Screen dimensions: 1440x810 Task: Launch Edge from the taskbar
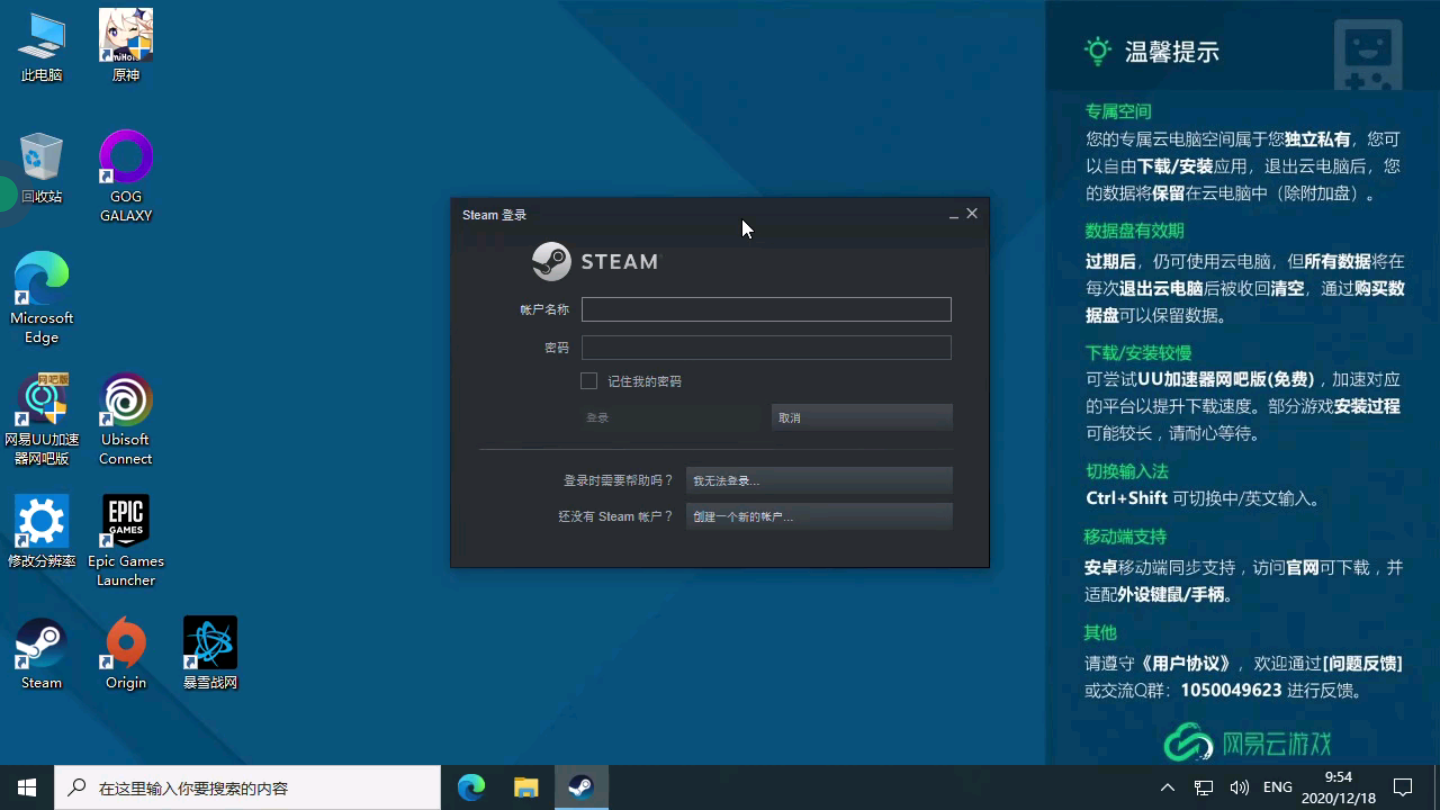tap(471, 787)
